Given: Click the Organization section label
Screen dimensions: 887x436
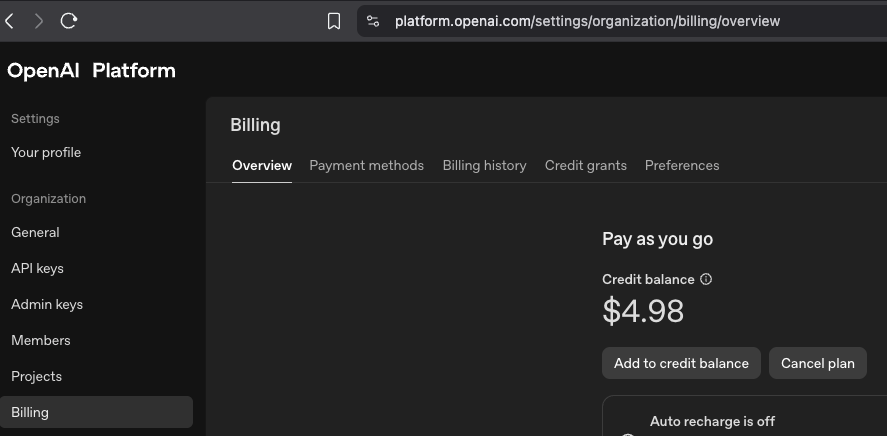Looking at the screenshot, I should click(49, 198).
